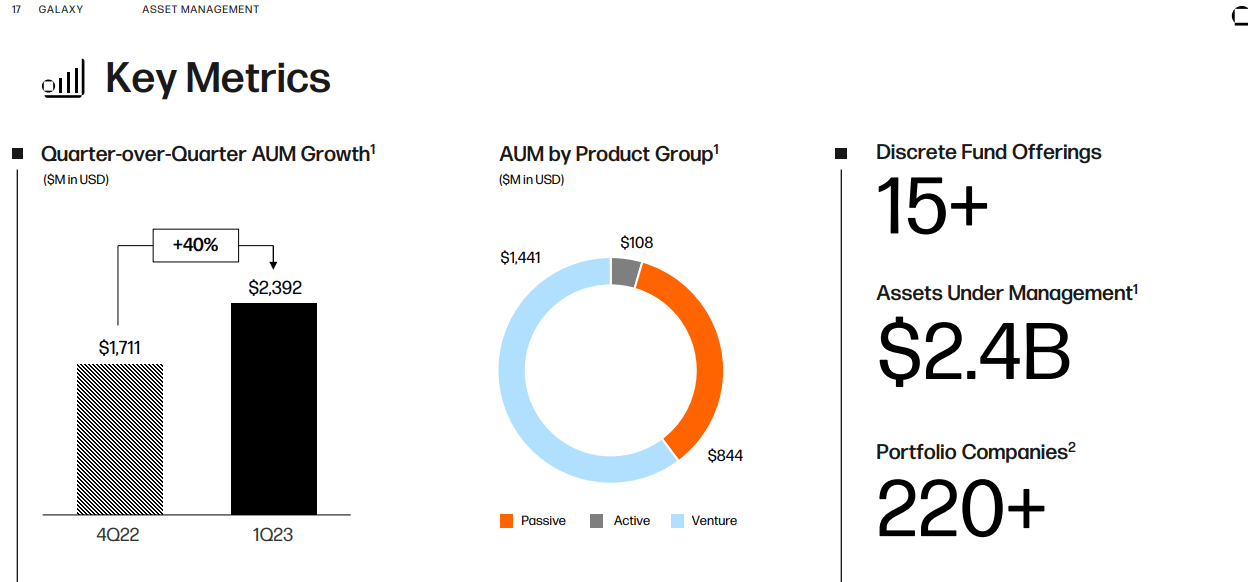Click the 15+ fund offerings figure
The height and width of the screenshot is (582, 1248).
932,205
